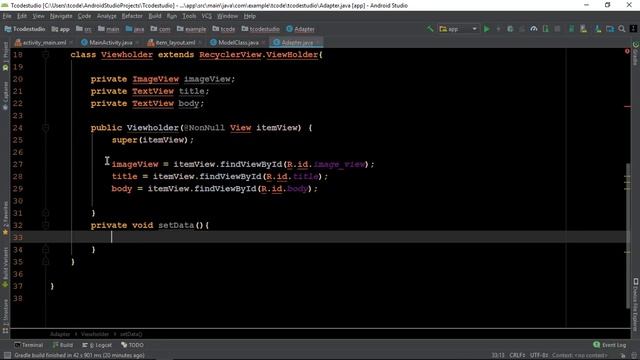This screenshot has height=360, width=640.
Task: Open the Event Log
Action: point(610,345)
